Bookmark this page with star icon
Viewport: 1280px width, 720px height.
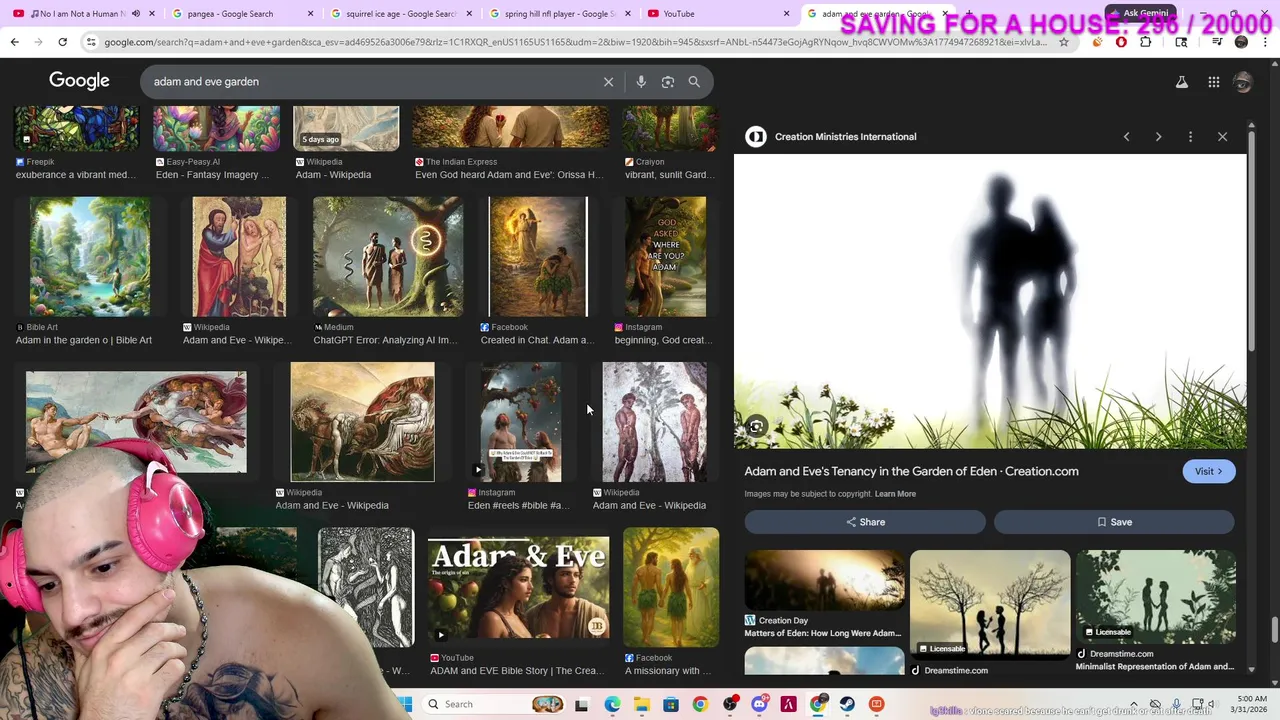click(1063, 42)
